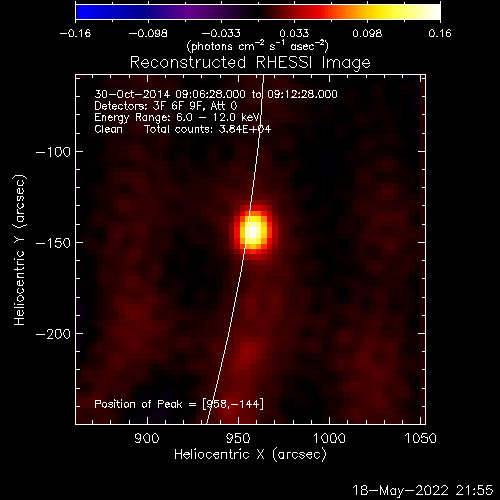Click the Detectors: 3F 6F 9F line

pos(166,106)
